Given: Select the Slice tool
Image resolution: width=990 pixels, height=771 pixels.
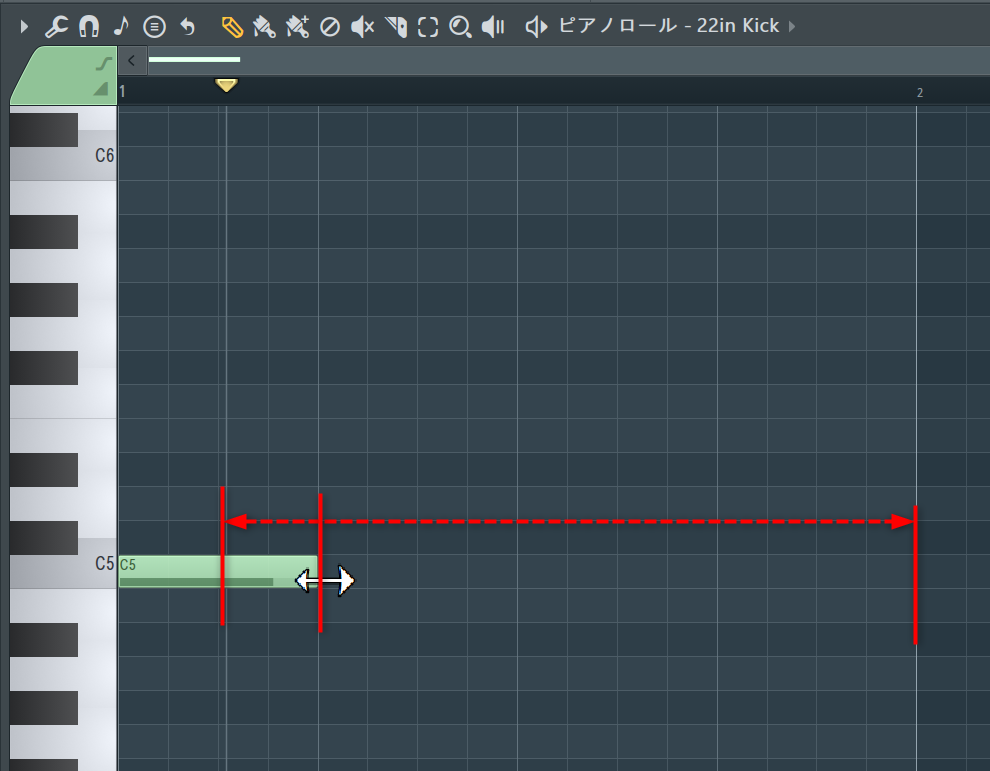Looking at the screenshot, I should click(396, 27).
